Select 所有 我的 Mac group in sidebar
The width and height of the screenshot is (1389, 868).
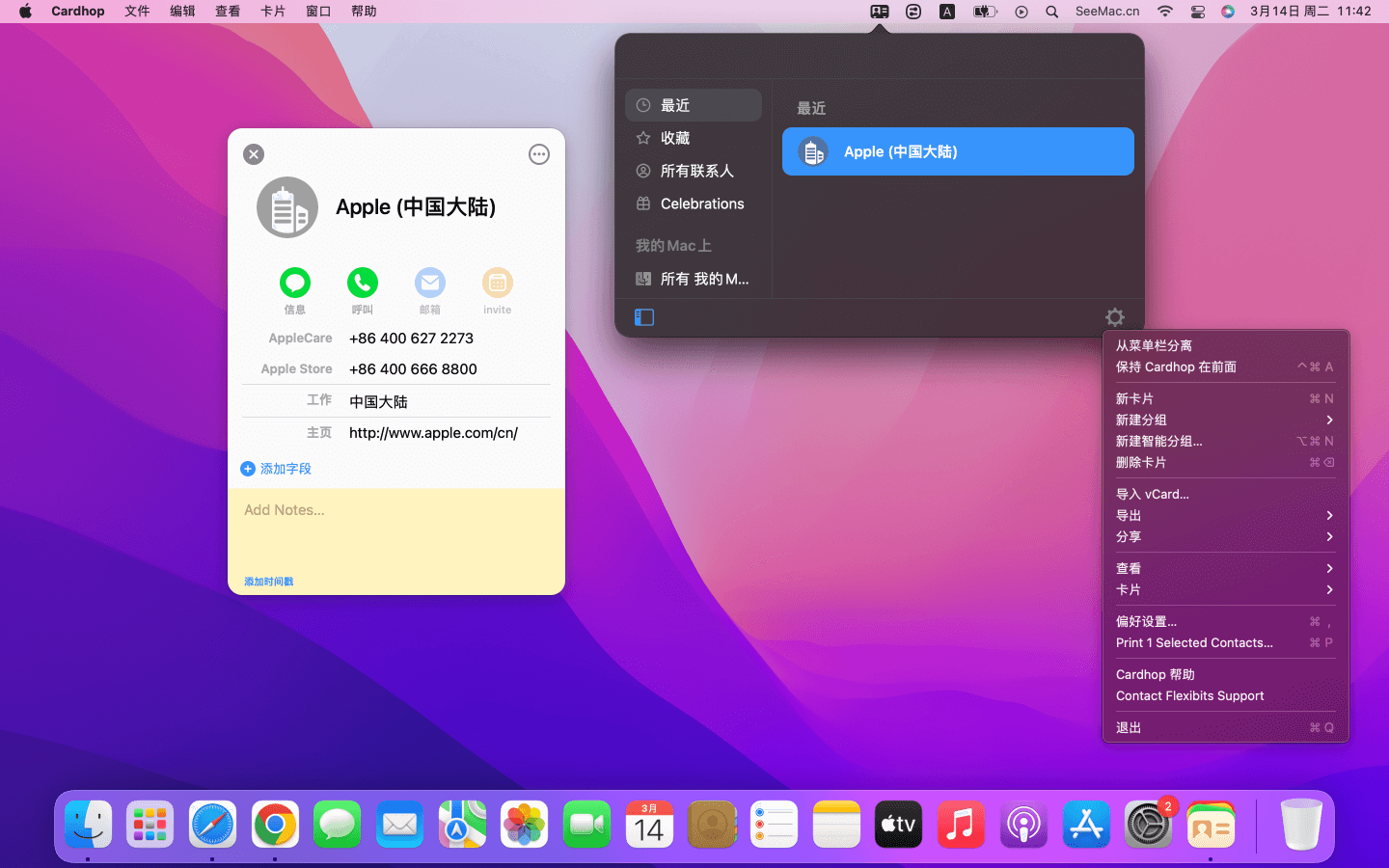click(694, 279)
